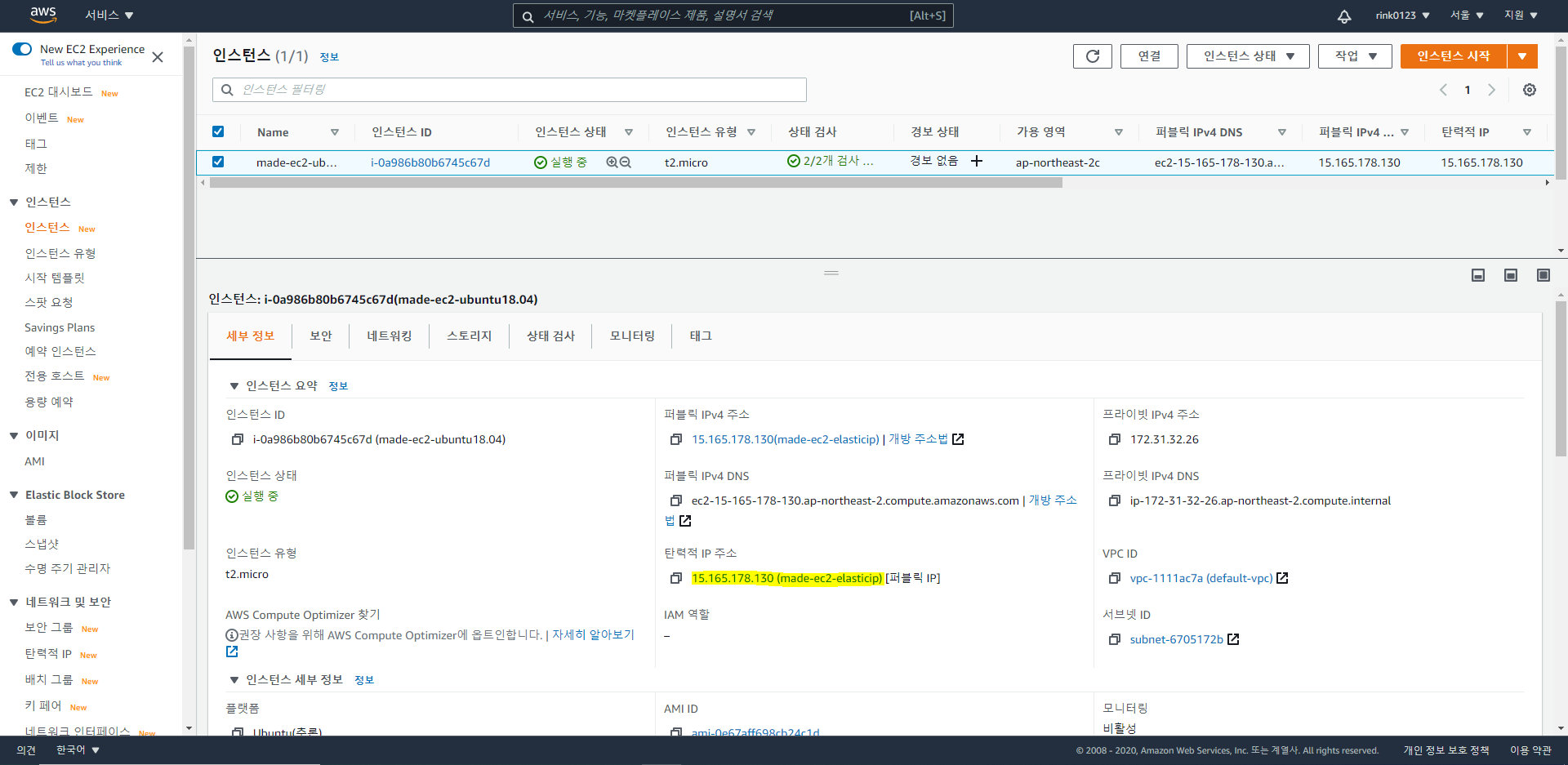Open subnet-6705172b link
Viewport: 1568px width, 765px height.
(x=1177, y=639)
